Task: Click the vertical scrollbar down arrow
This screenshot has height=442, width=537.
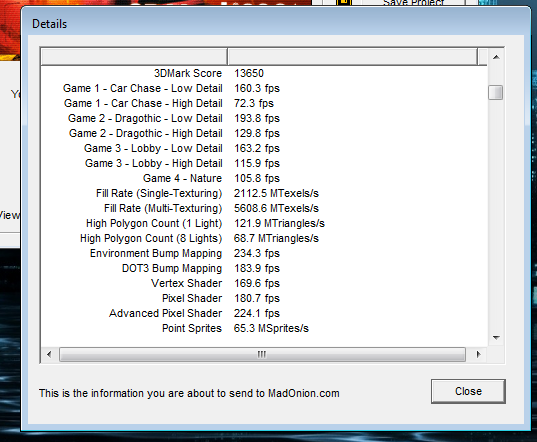Action: click(x=496, y=338)
